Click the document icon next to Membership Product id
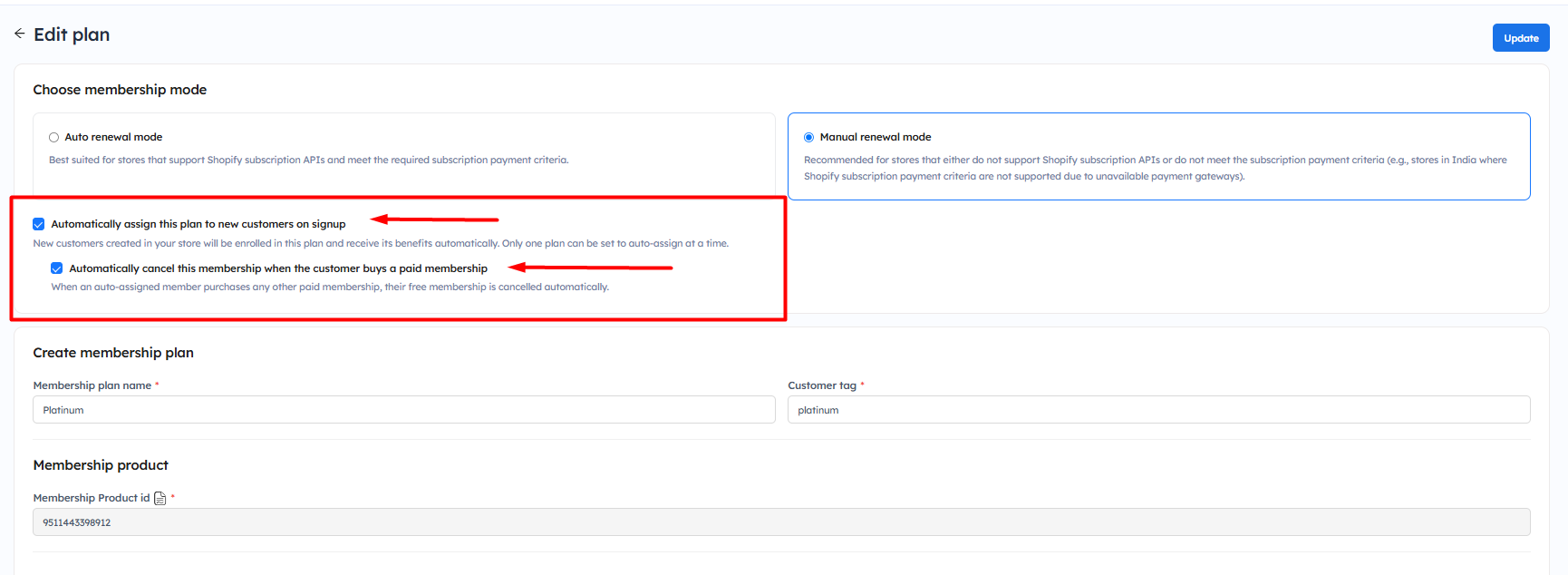Viewport: 1568px width, 575px height. pyautogui.click(x=160, y=498)
